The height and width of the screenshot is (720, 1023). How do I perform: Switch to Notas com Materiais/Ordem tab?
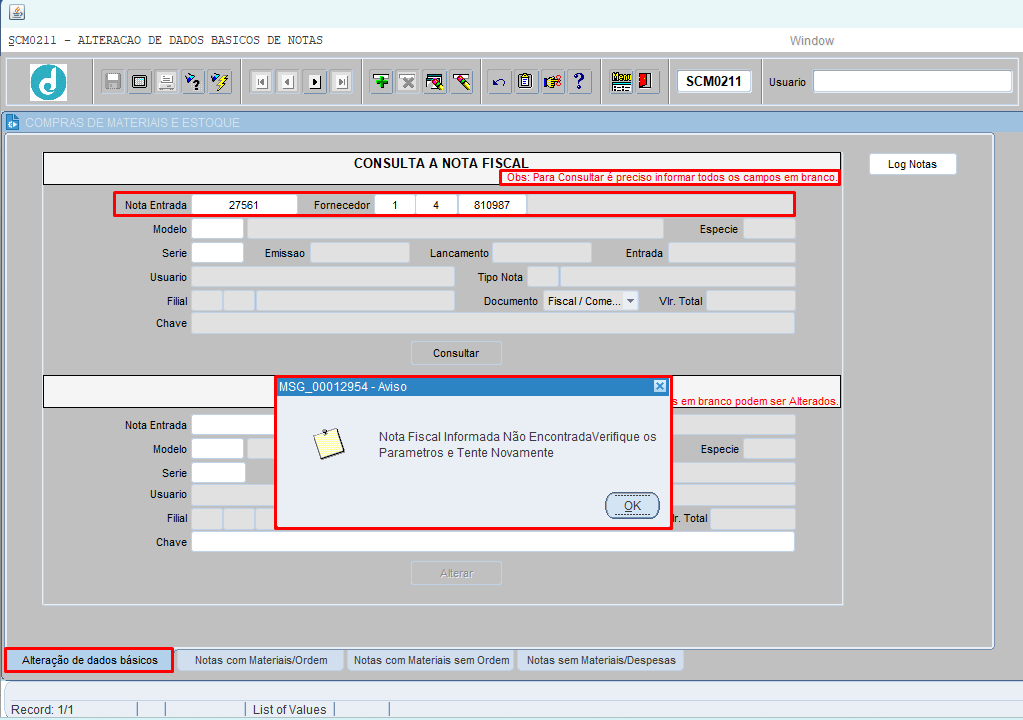260,660
